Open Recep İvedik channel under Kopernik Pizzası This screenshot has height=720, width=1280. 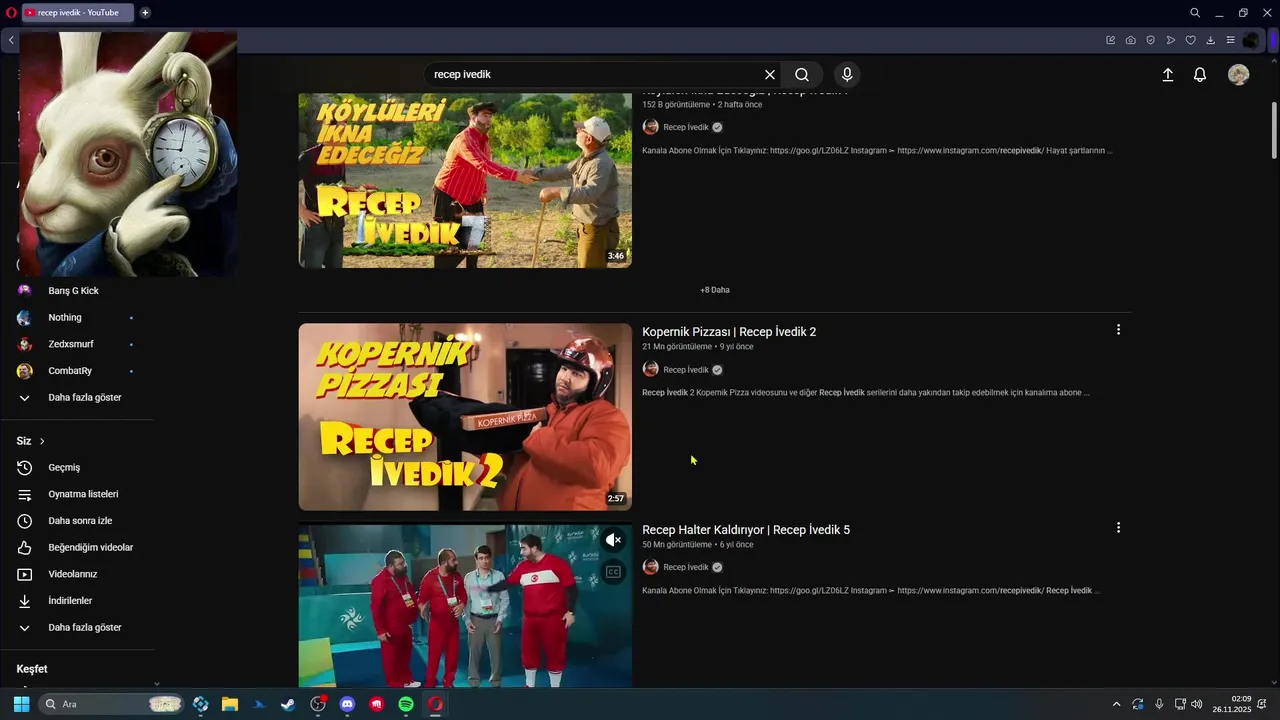[685, 369]
